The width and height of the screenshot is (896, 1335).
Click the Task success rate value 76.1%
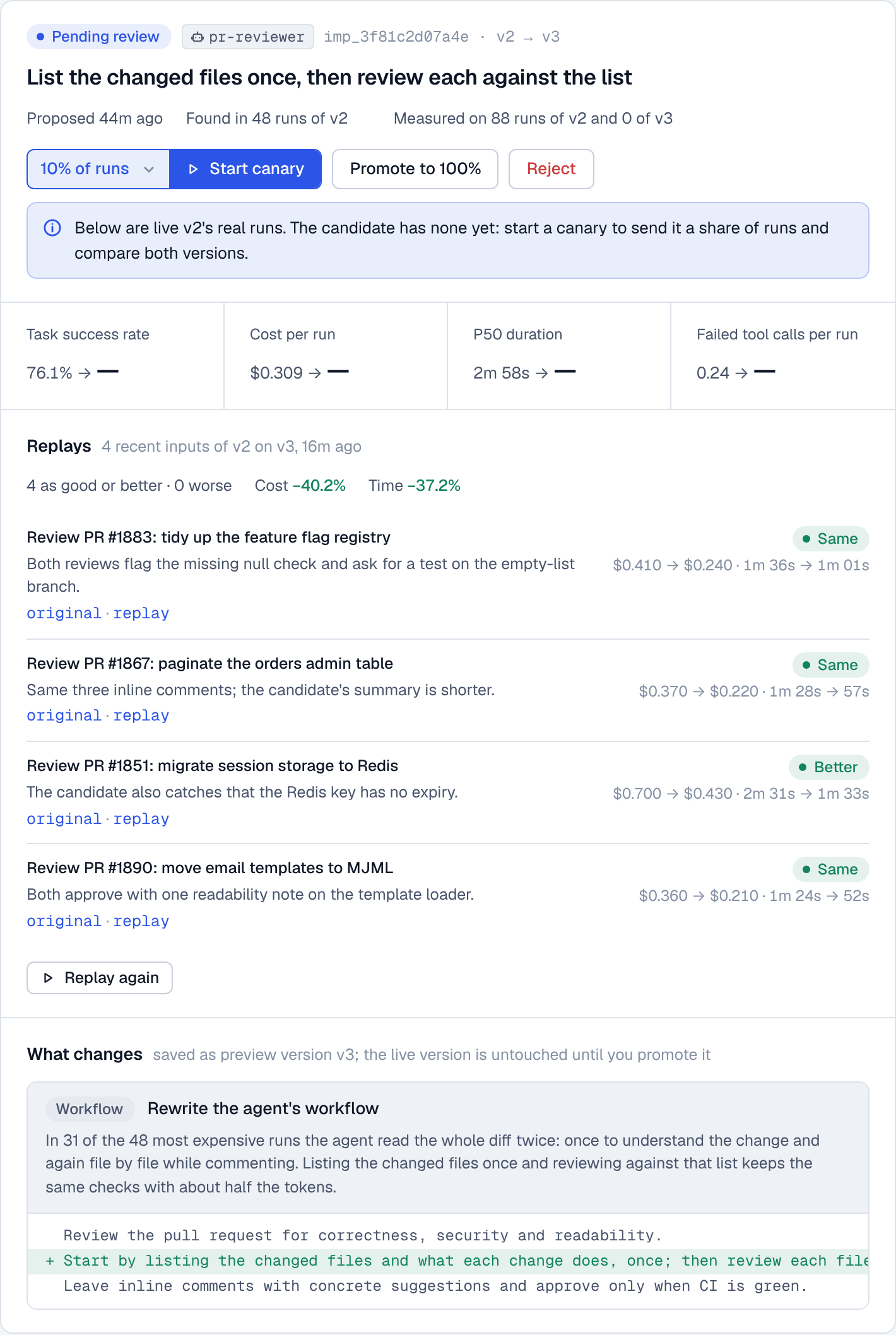(x=49, y=373)
